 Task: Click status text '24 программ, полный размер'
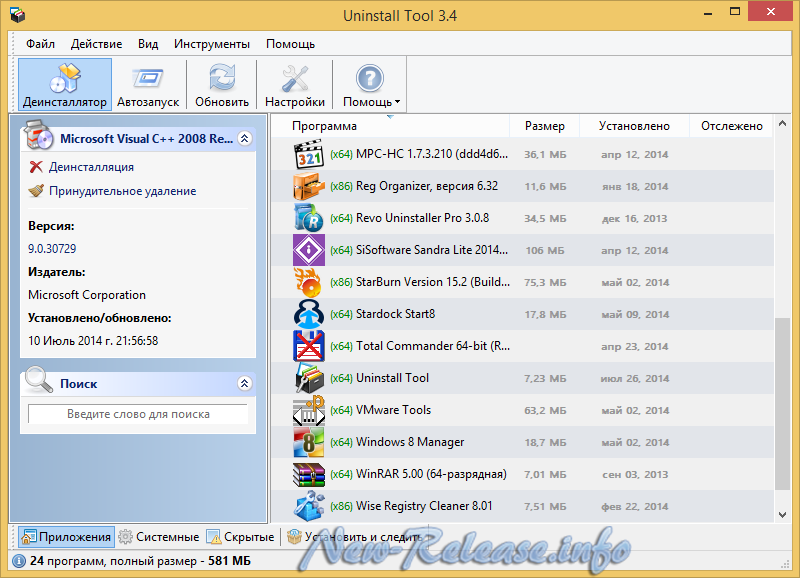(x=113, y=561)
